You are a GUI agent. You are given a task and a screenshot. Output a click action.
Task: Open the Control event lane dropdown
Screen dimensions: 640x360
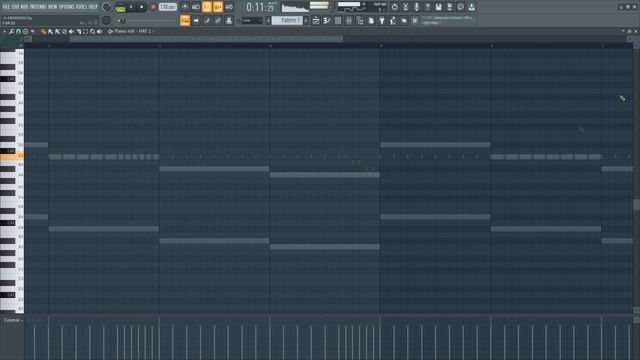click(x=12, y=320)
